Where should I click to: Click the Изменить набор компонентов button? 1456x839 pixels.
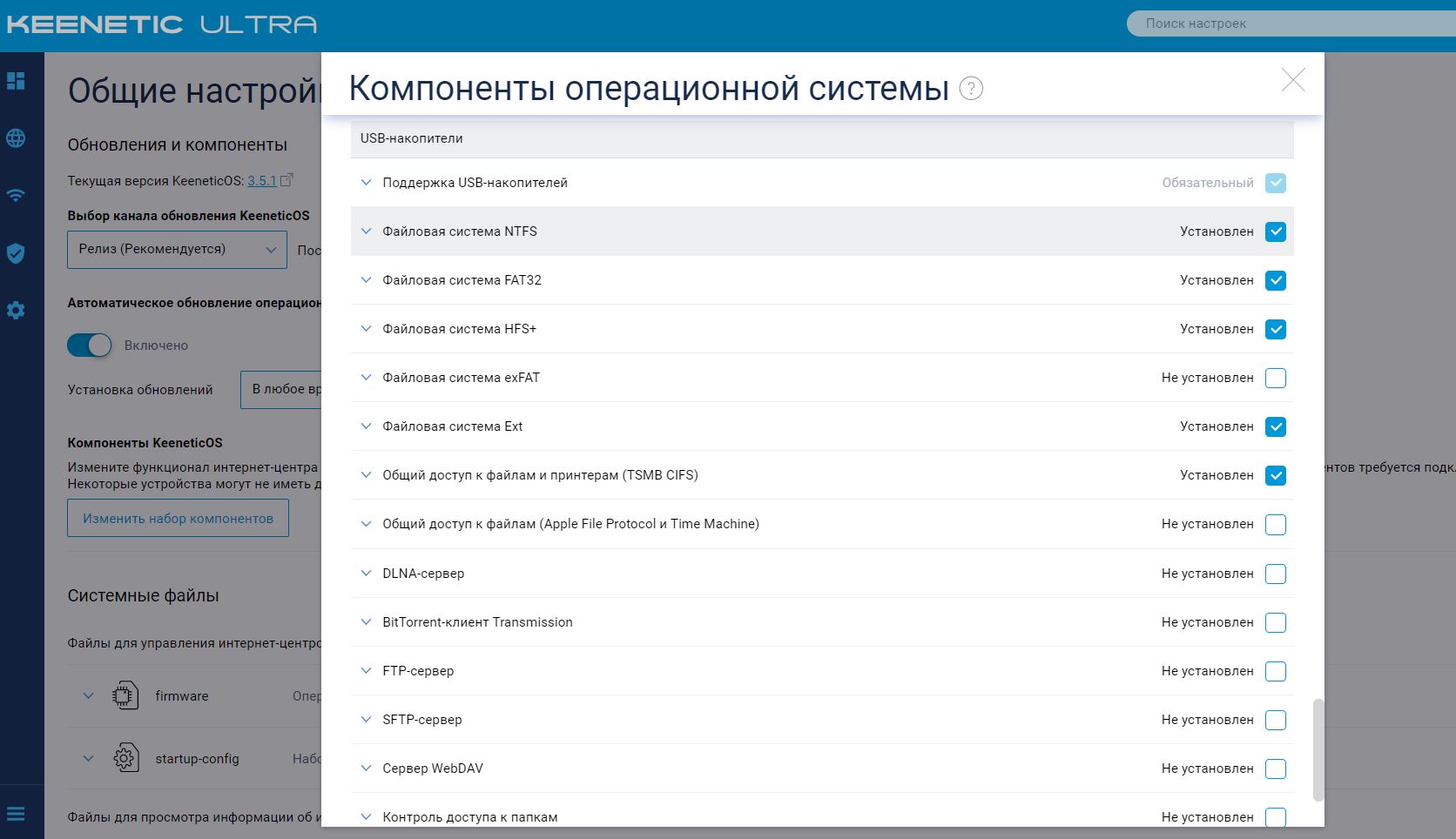tap(178, 519)
